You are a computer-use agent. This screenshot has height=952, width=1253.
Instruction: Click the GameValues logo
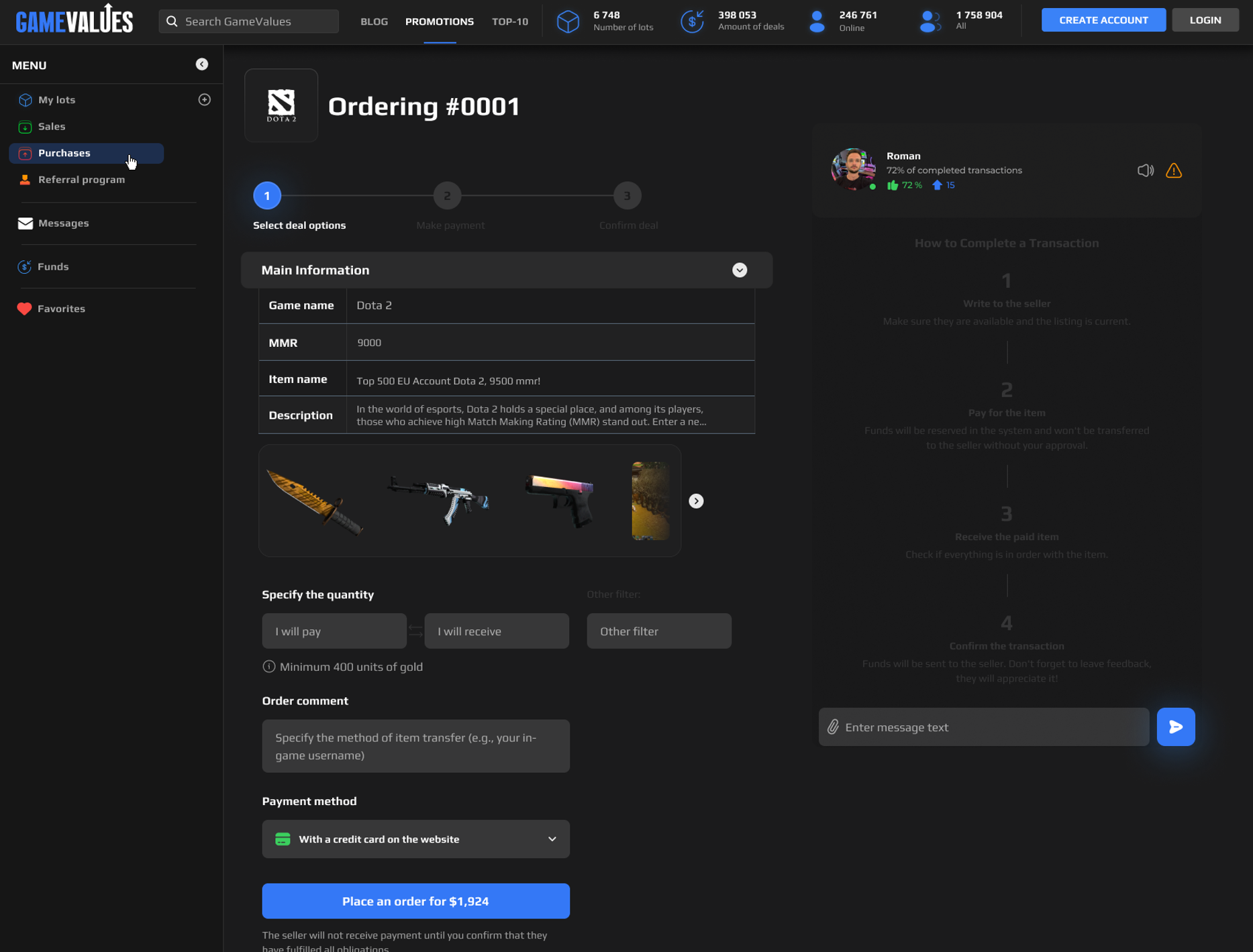74,19
